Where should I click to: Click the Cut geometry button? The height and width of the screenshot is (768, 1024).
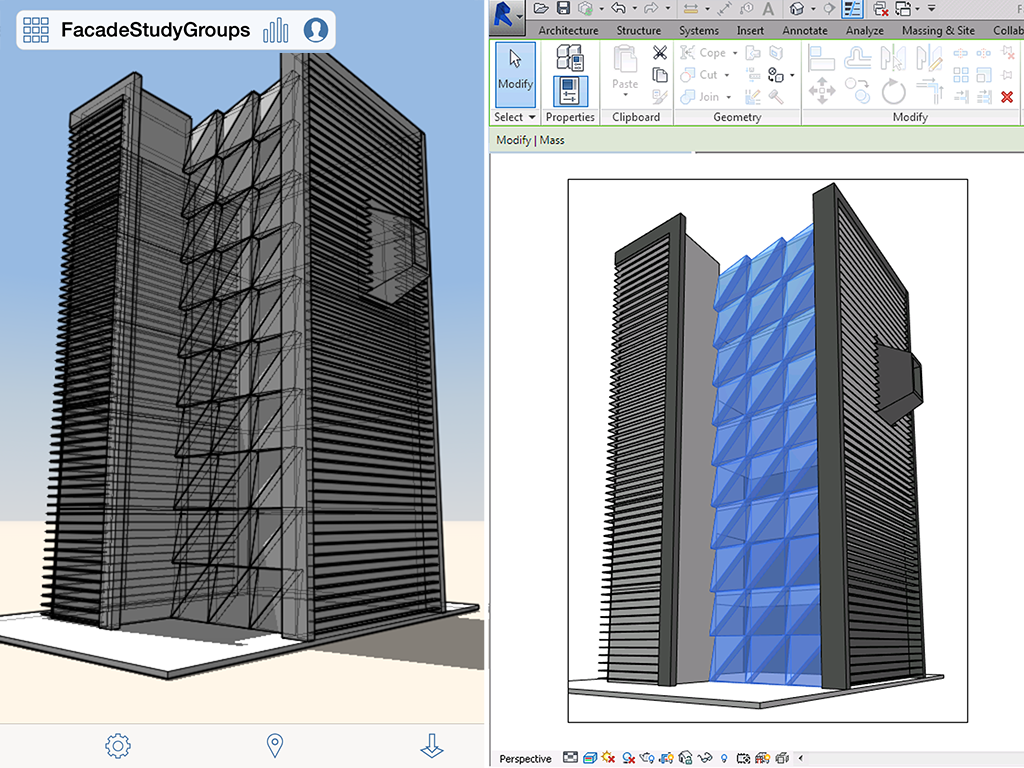(x=699, y=75)
